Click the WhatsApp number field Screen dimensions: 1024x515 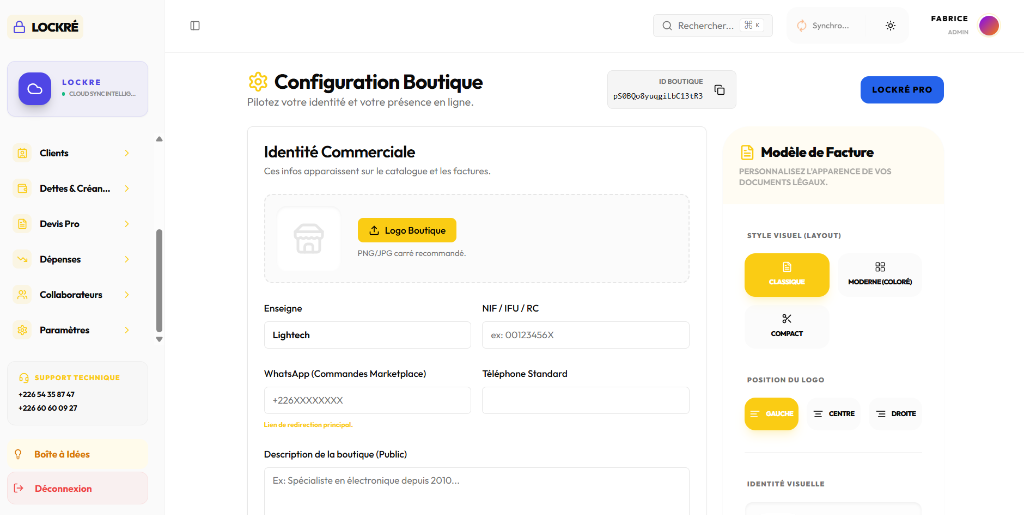pyautogui.click(x=367, y=400)
